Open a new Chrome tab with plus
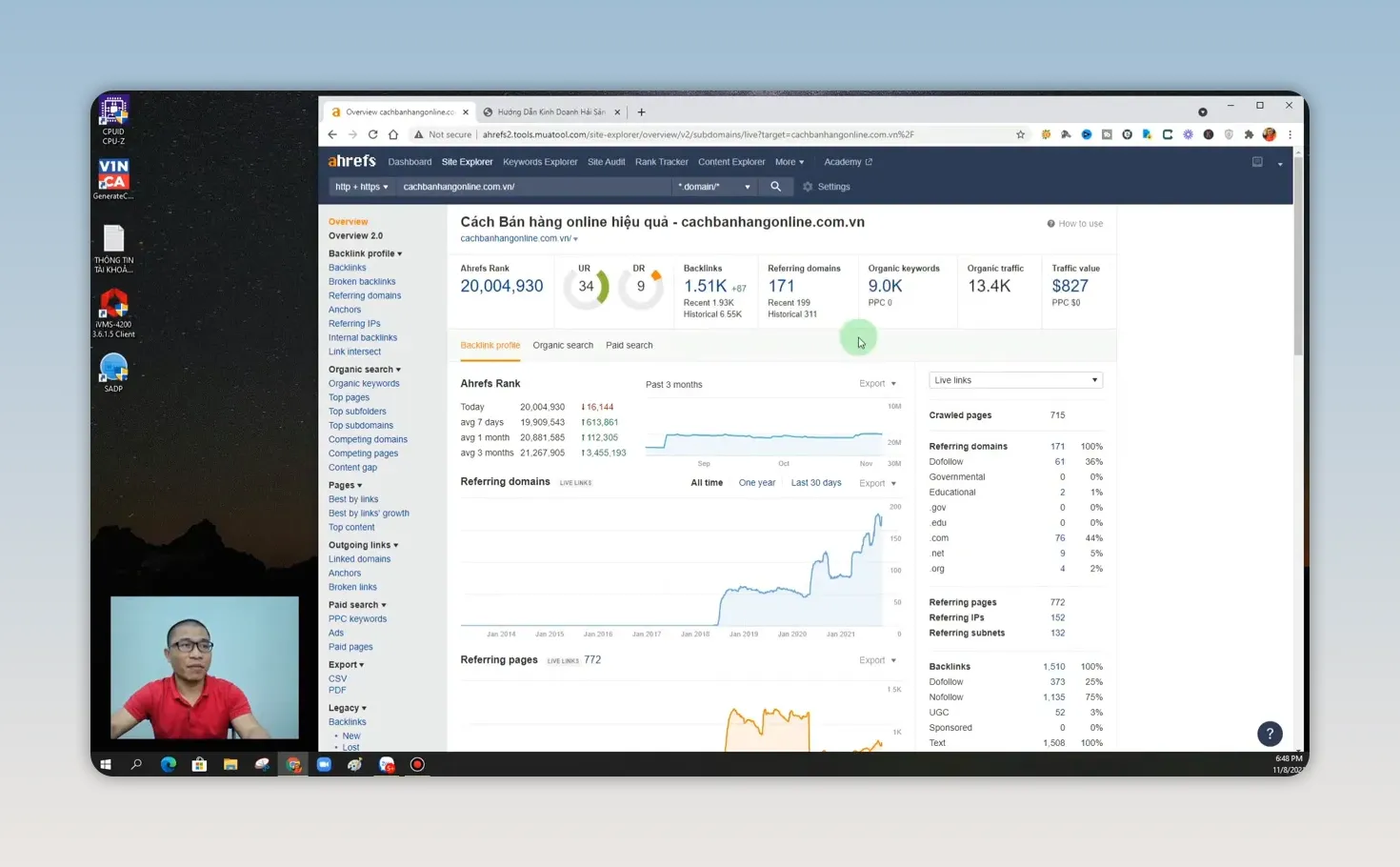This screenshot has width=1400, height=867. click(641, 111)
